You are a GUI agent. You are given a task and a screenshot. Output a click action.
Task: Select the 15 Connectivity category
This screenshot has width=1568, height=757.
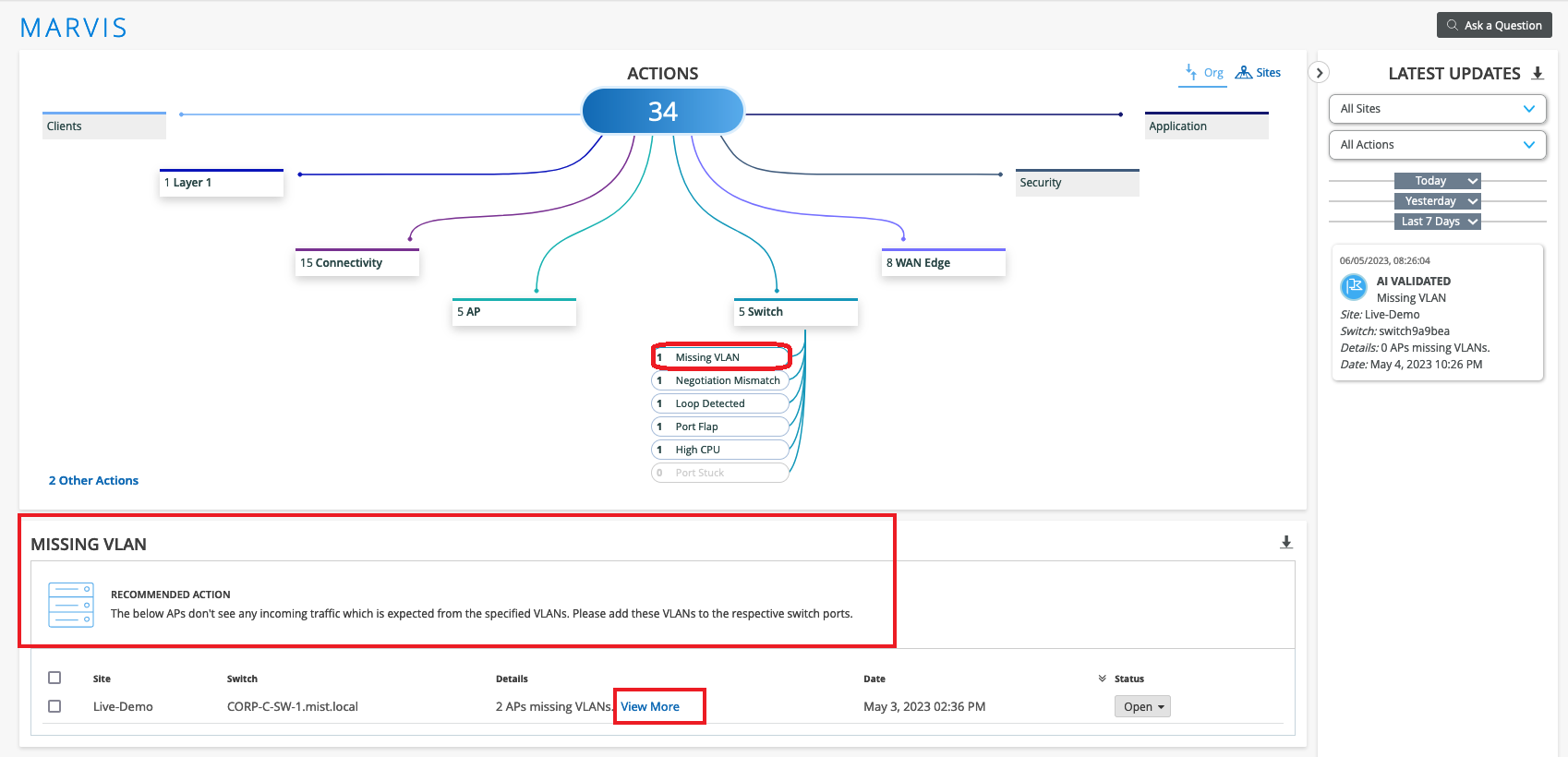click(x=357, y=262)
